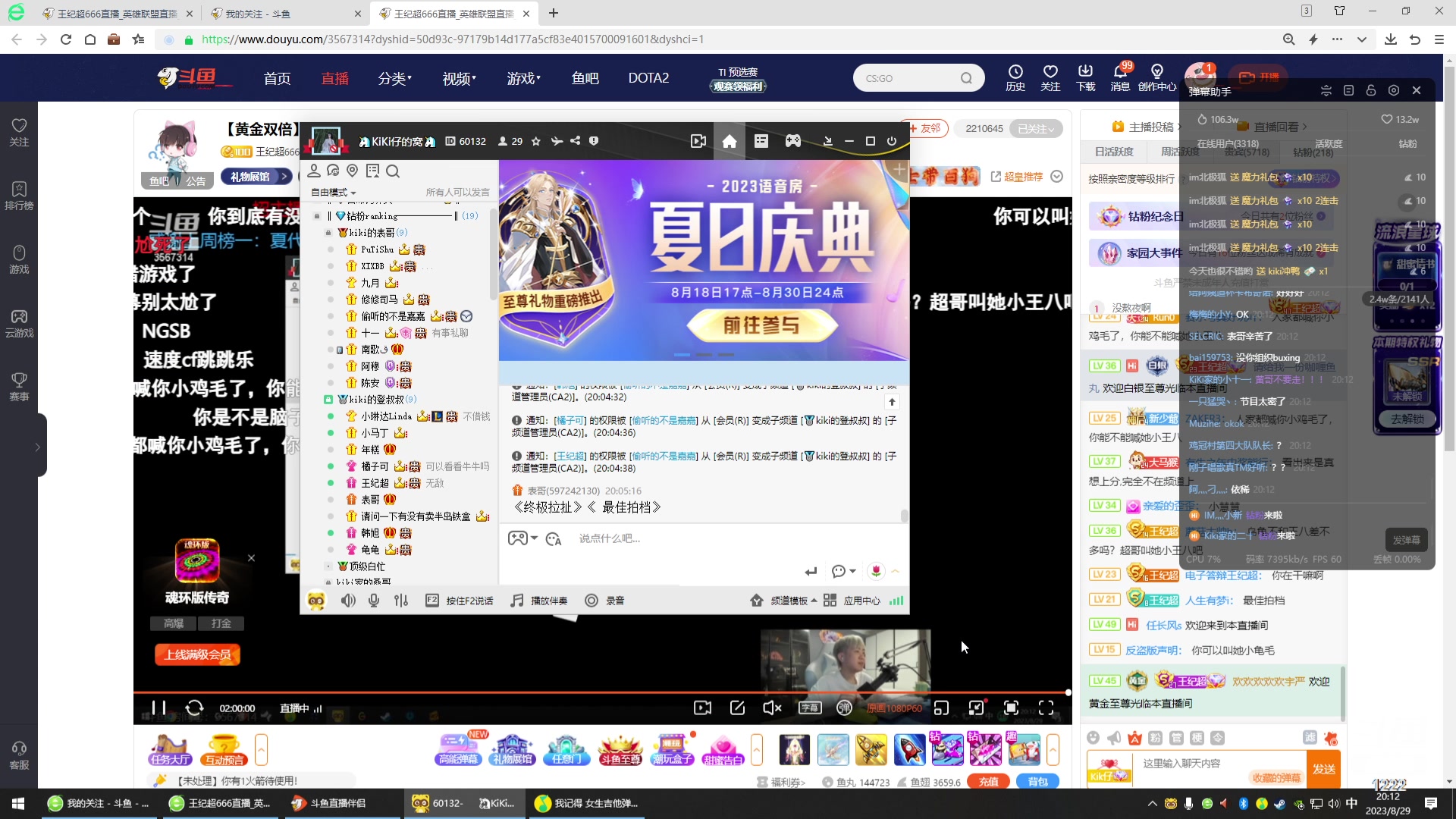This screenshot has width=1456, height=819.
Task: Open 赛事 trophy in left sidebar
Action: coord(19,387)
